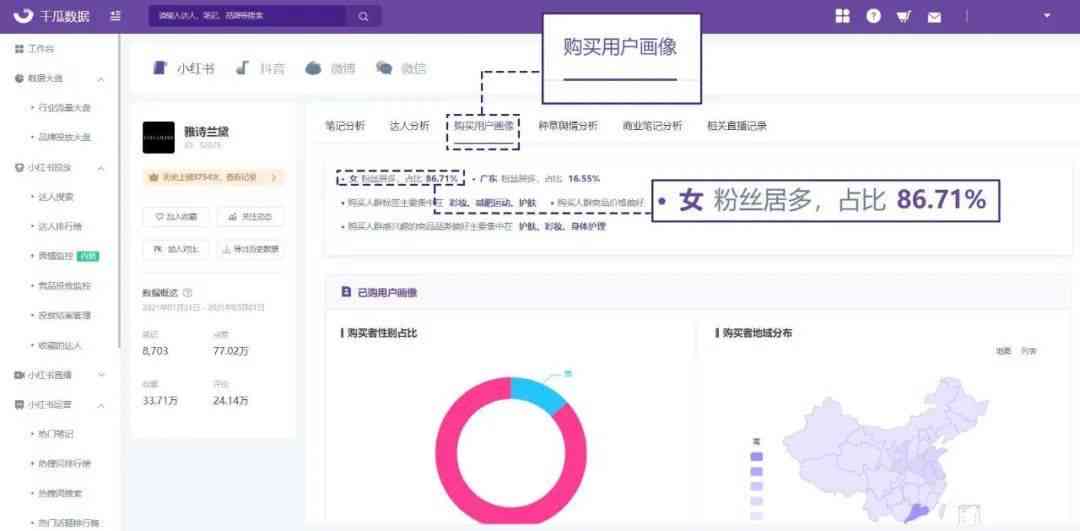Click the info icon next to 数据概览
This screenshot has width=1080, height=531.
(187, 293)
